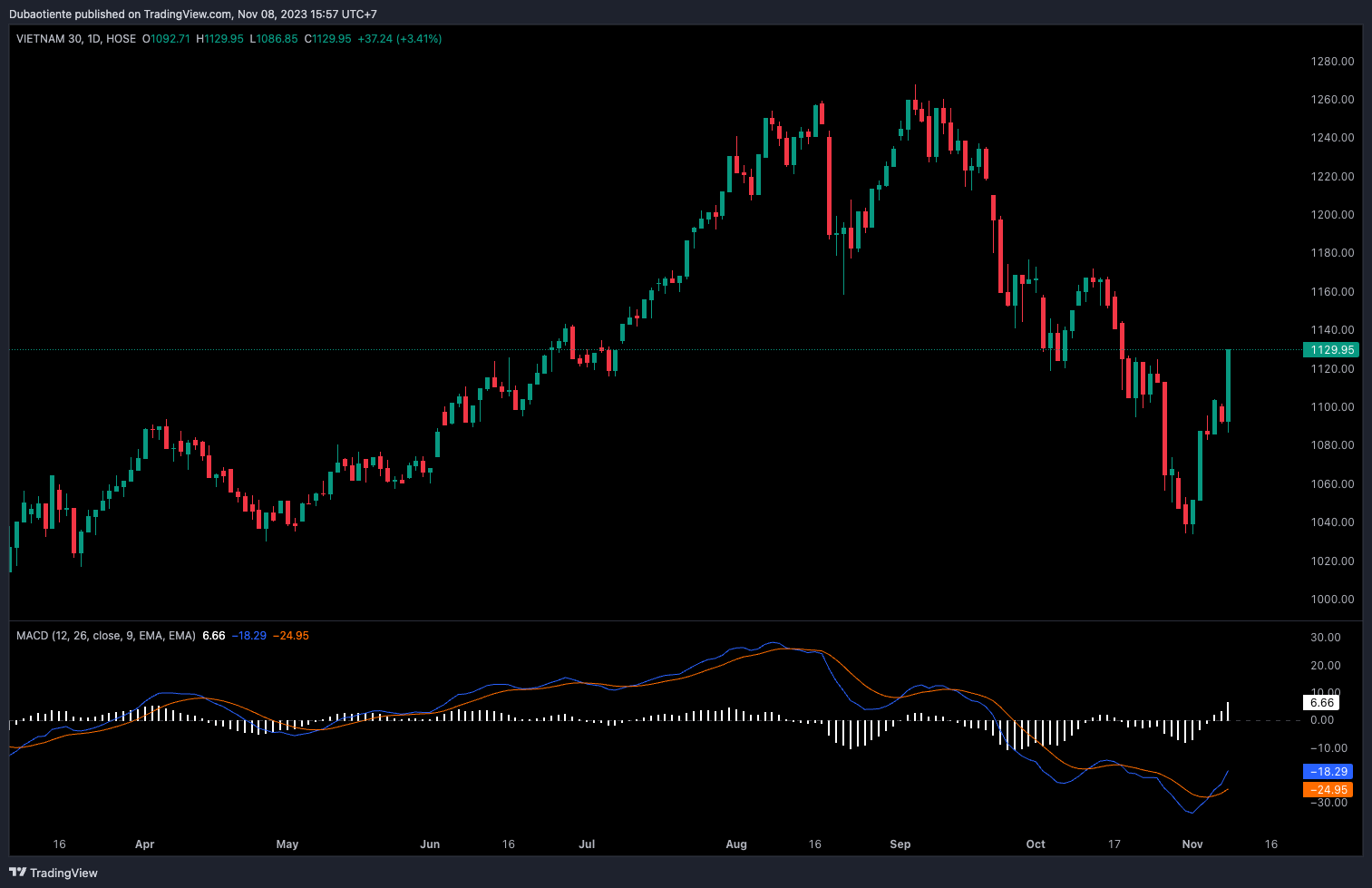The image size is (1372, 888).
Task: Click the latest tall green candlestick
Action: point(1228,385)
